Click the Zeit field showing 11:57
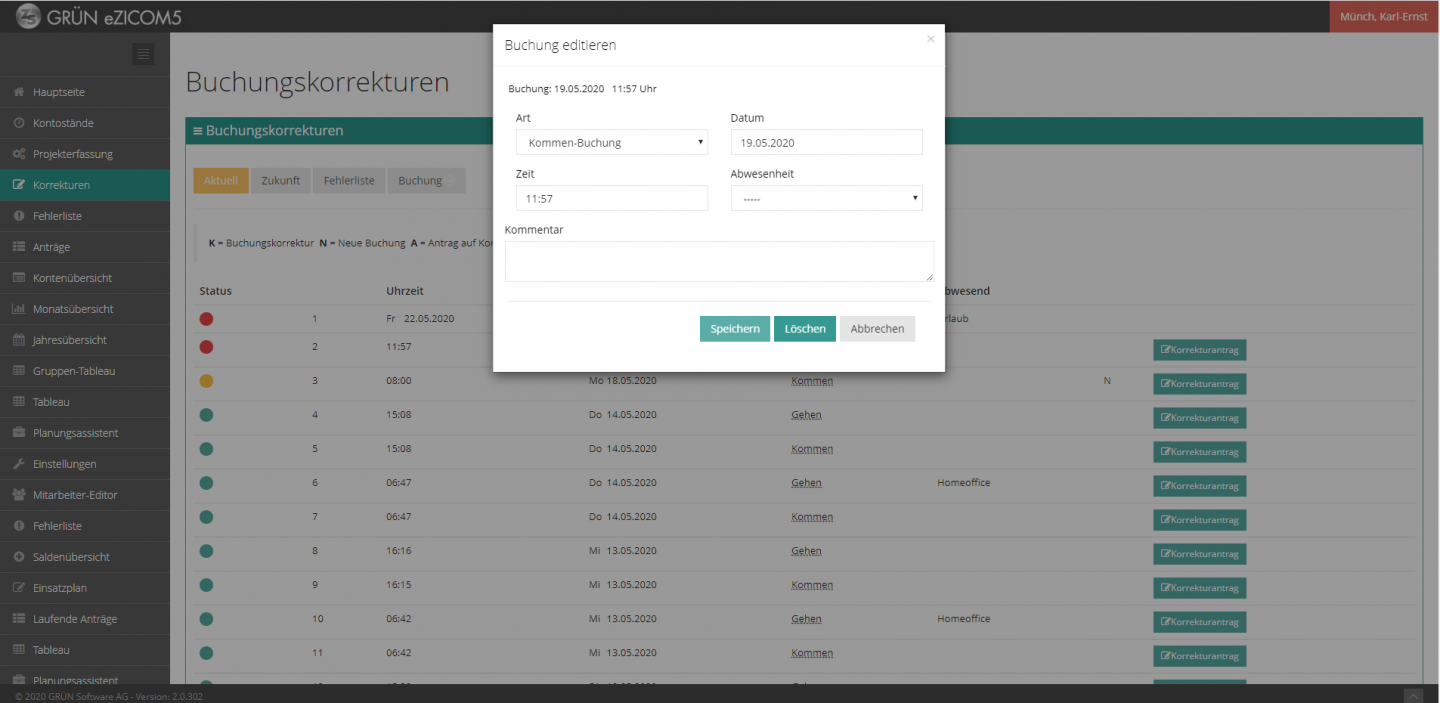 pyautogui.click(x=612, y=198)
